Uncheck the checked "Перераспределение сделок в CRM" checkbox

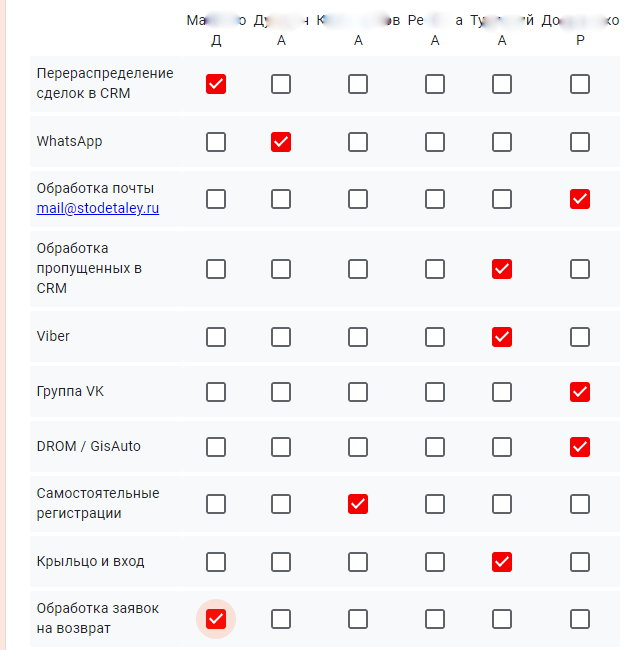pyautogui.click(x=216, y=84)
